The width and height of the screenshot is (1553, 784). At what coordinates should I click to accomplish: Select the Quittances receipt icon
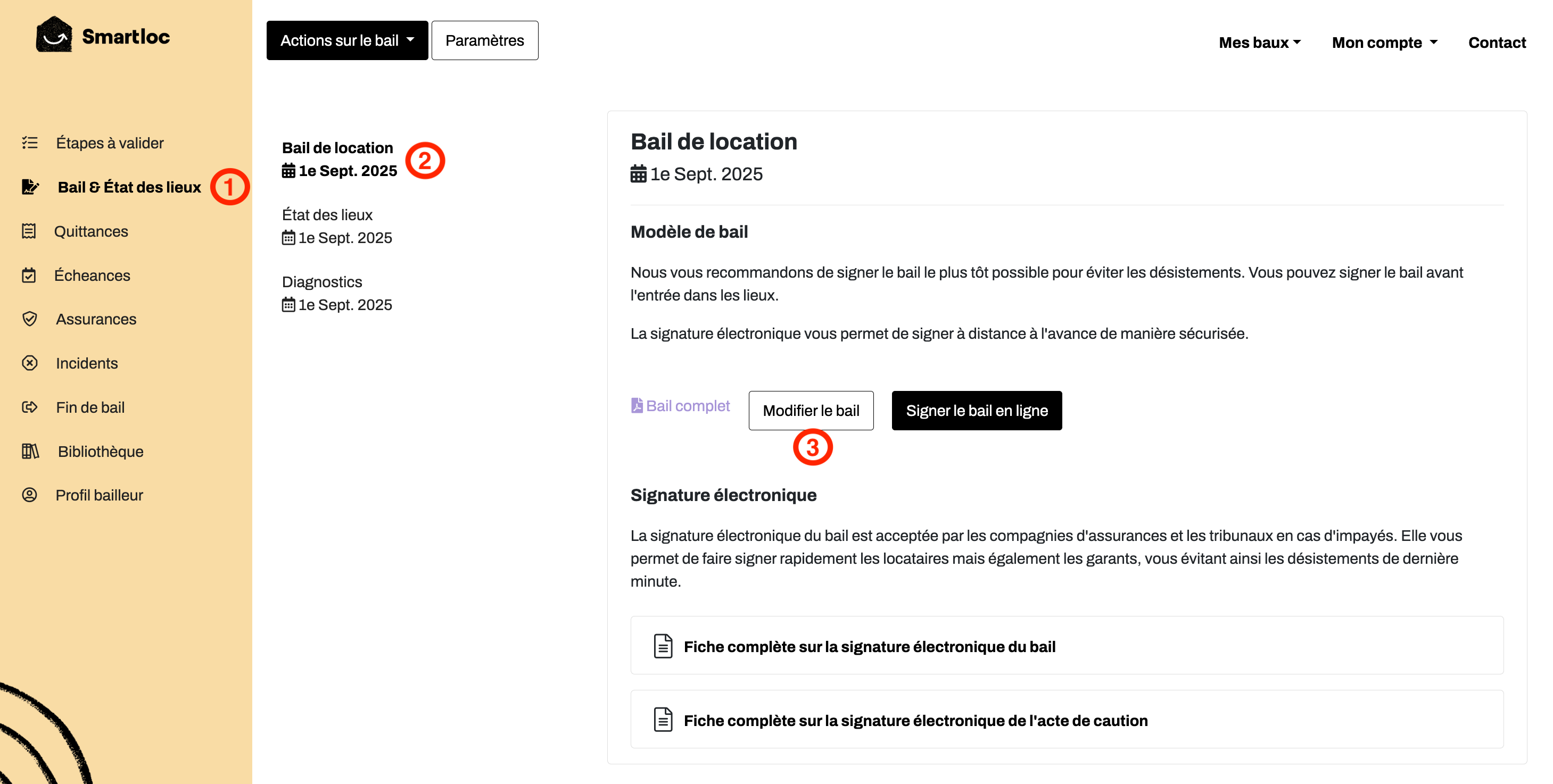[29, 231]
